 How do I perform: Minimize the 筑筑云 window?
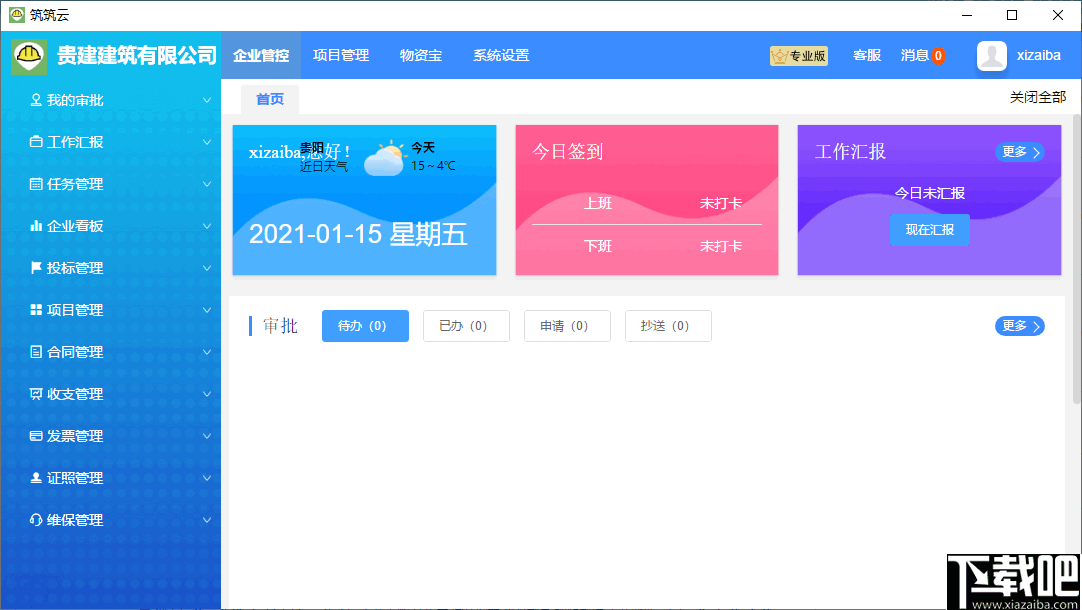click(x=967, y=15)
